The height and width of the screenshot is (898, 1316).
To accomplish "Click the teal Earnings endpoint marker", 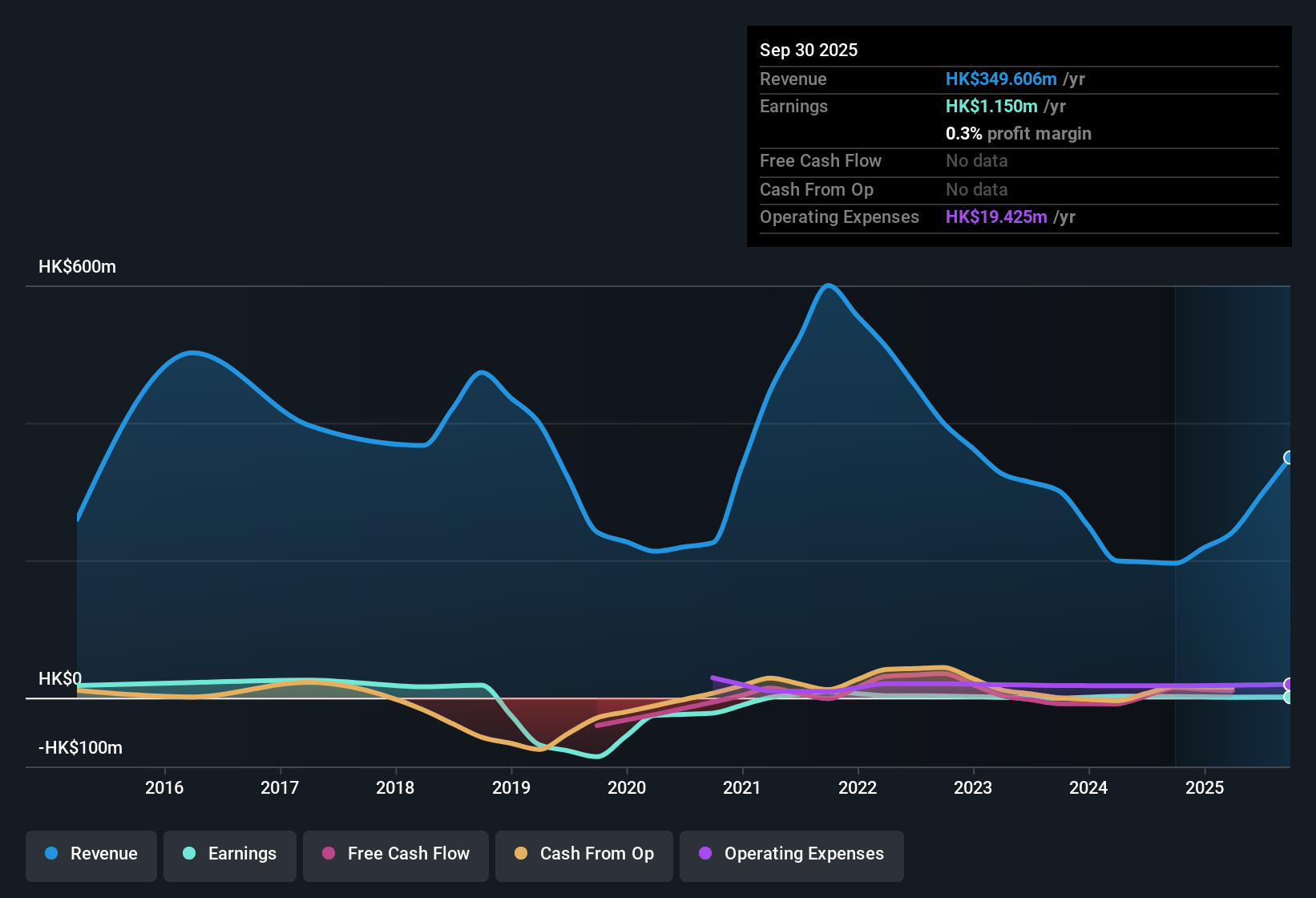I will click(x=1289, y=698).
